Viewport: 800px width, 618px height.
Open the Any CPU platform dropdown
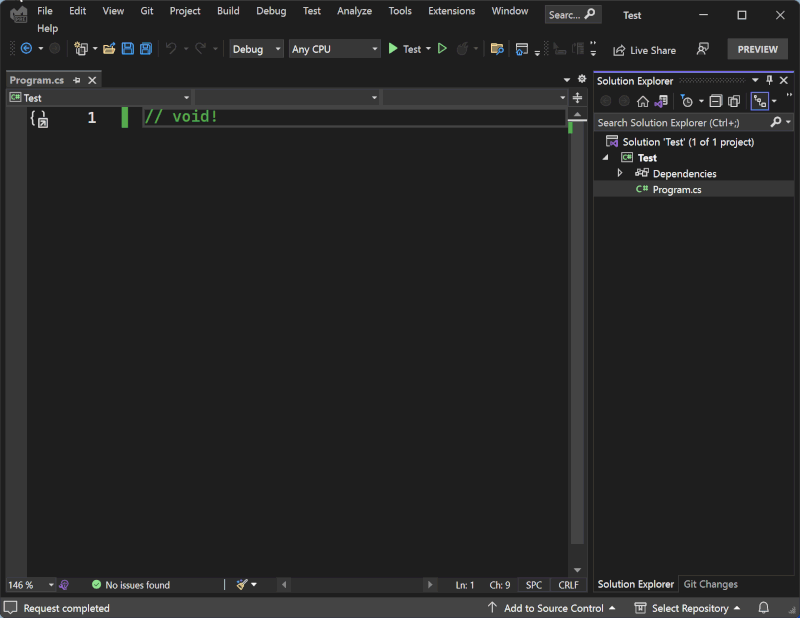[x=334, y=49]
